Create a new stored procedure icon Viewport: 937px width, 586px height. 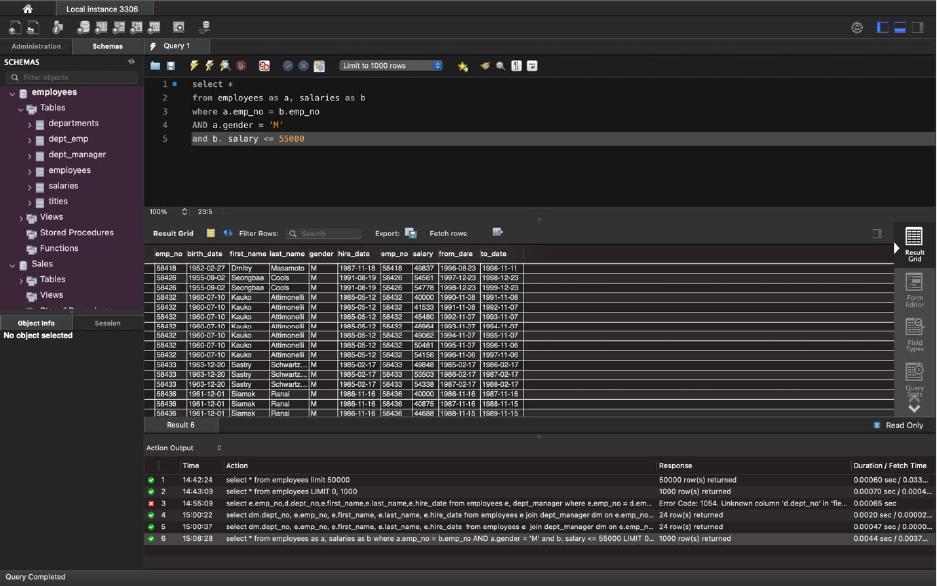(x=136, y=27)
